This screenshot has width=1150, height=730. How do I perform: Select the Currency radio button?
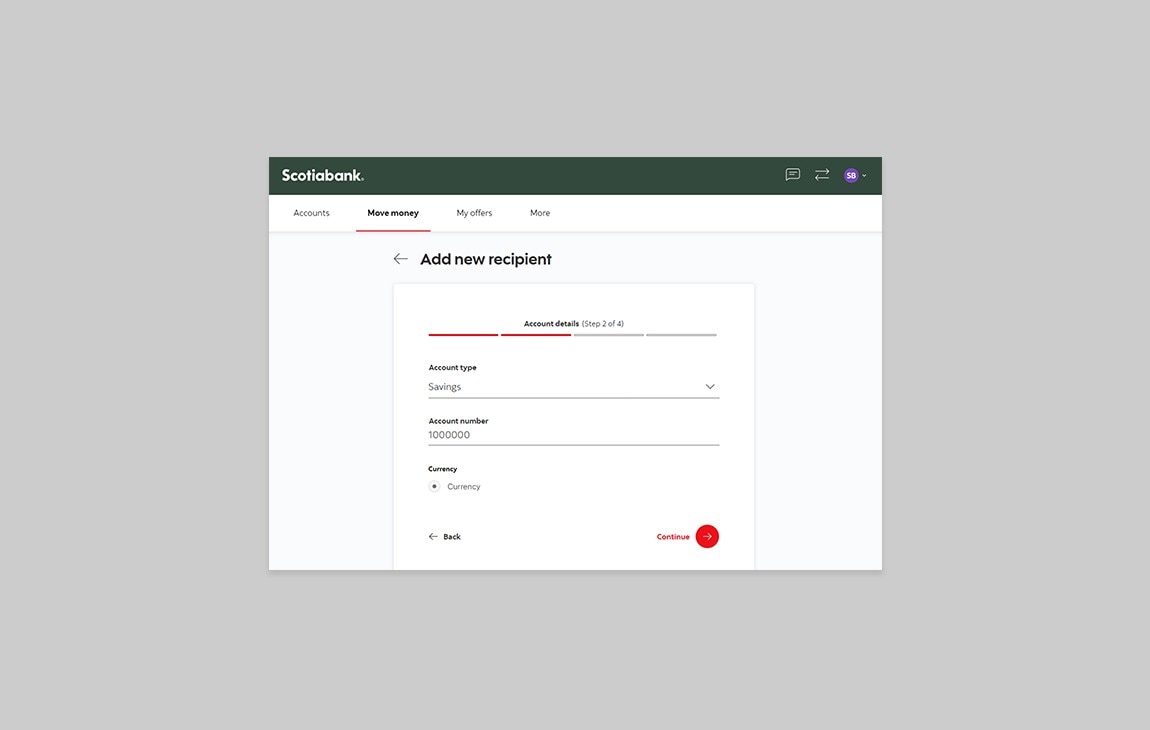(x=434, y=486)
